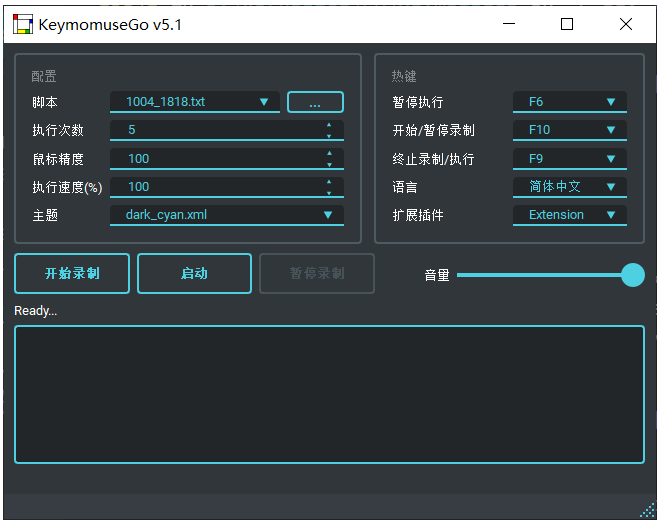Click the KeymomuseGo app icon in title bar
Screen dimensions: 668x522
pos(23,24)
